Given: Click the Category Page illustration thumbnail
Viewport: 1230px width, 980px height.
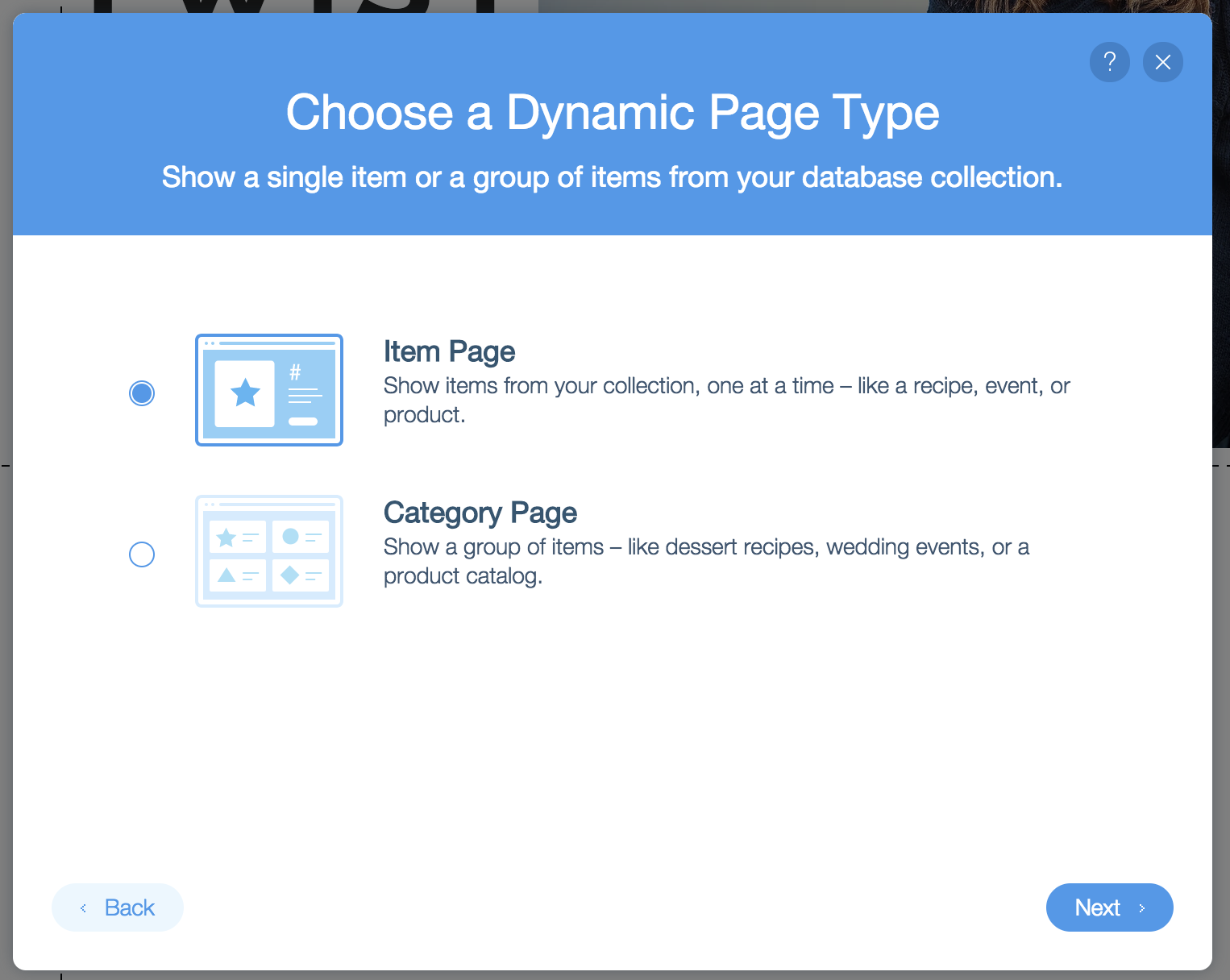Looking at the screenshot, I should (x=269, y=551).
